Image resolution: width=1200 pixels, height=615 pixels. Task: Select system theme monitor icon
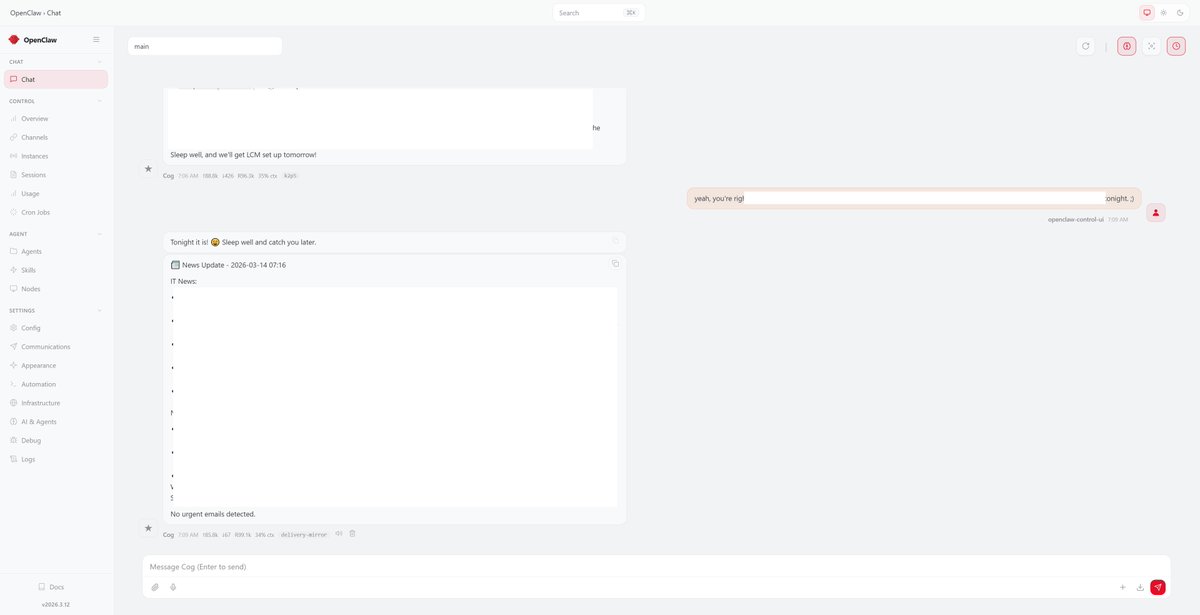point(1147,13)
